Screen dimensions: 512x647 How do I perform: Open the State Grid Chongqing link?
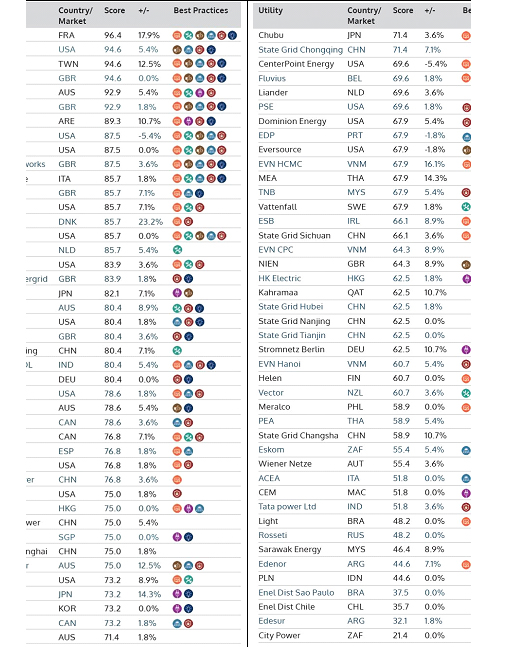pos(300,50)
